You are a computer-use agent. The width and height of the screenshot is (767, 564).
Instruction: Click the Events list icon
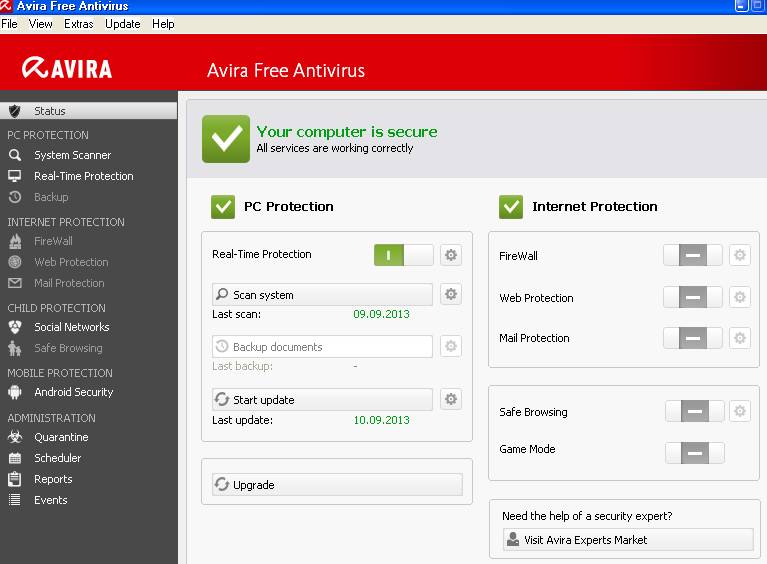[x=15, y=500]
